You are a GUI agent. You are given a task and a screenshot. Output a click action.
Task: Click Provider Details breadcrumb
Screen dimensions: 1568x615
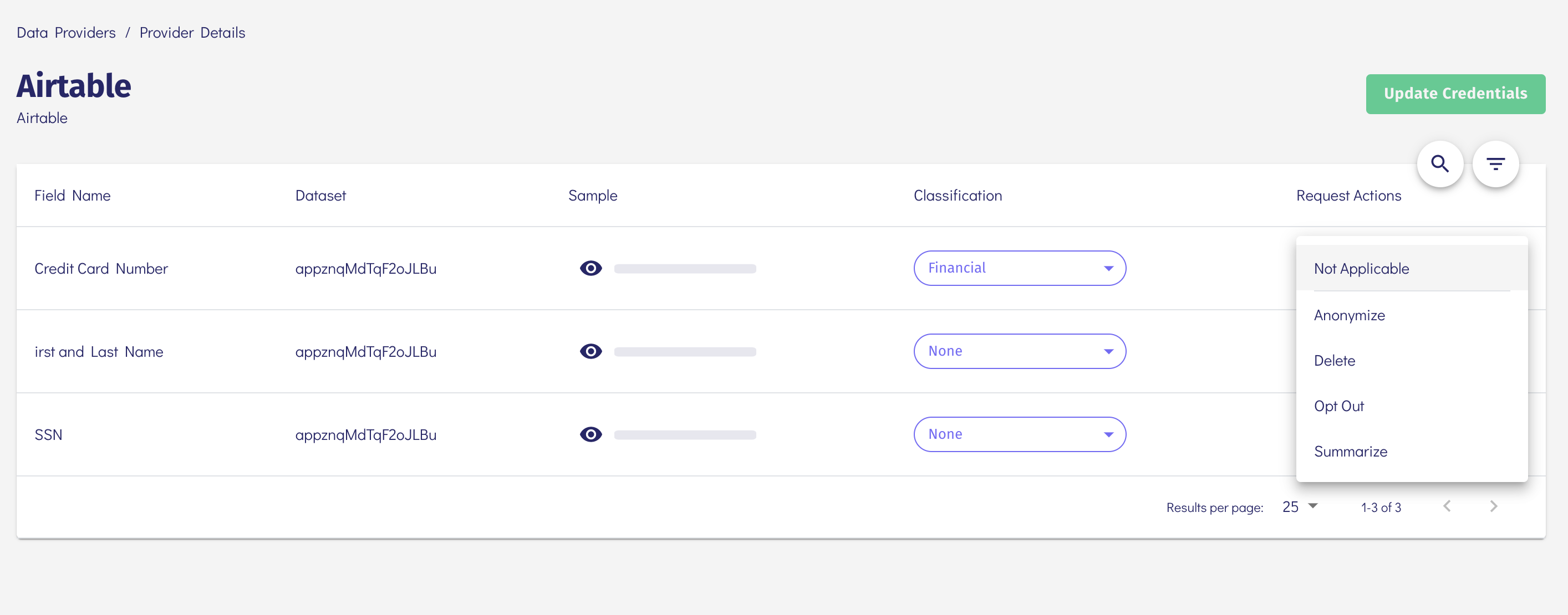click(x=192, y=32)
